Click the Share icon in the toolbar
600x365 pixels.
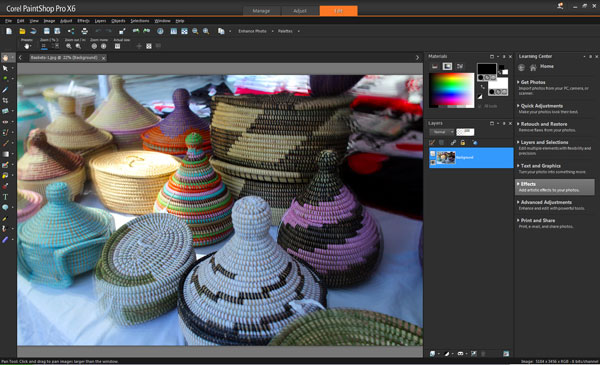point(71,31)
